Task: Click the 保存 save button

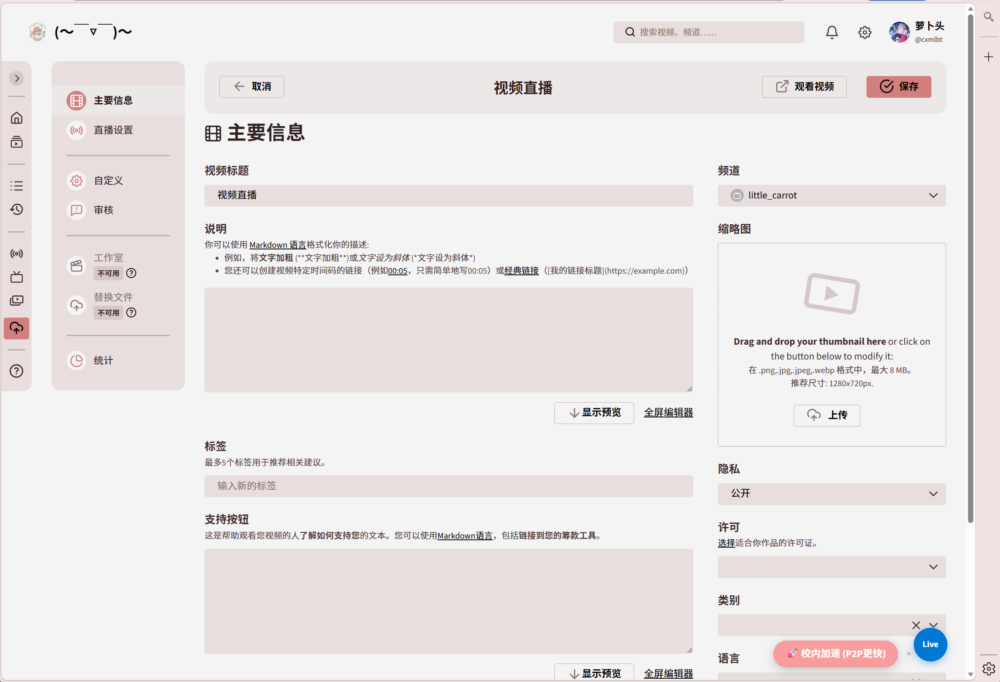Action: click(x=898, y=87)
